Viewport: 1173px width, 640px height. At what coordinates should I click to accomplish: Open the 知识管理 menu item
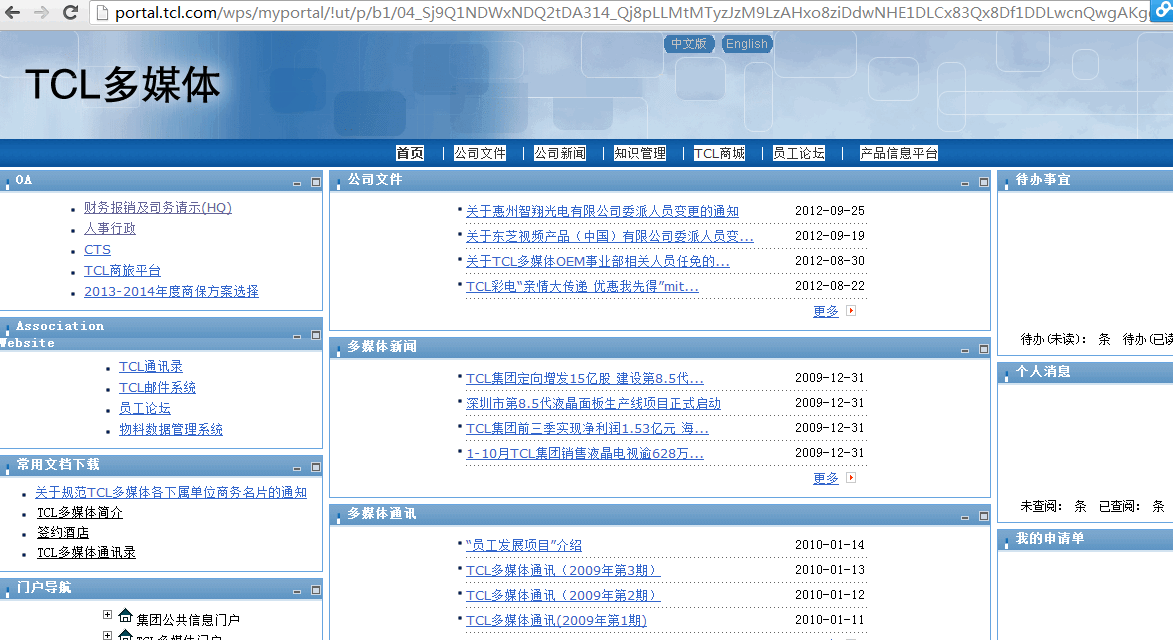tap(640, 153)
